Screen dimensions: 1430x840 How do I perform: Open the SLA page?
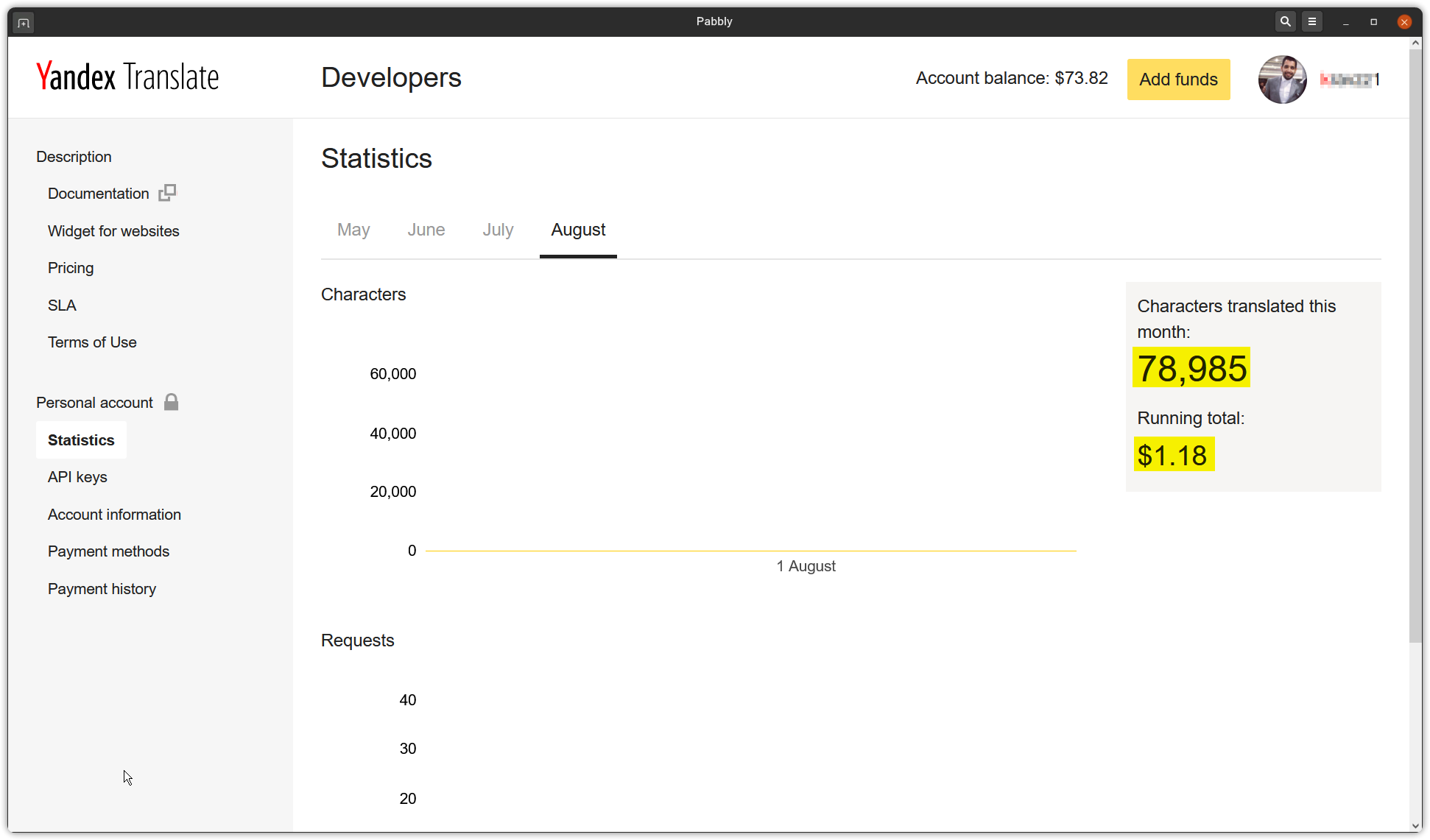[x=62, y=306]
